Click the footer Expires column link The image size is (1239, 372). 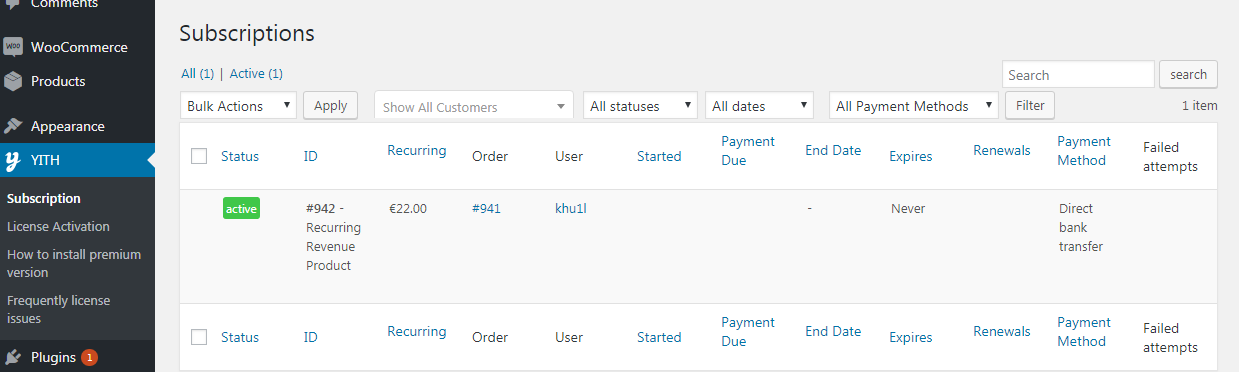tap(911, 337)
